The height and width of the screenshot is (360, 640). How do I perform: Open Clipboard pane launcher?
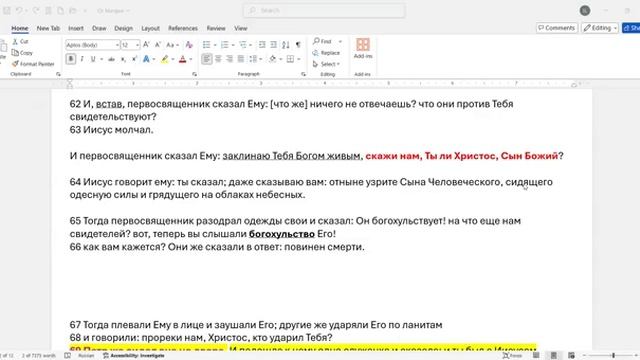pos(58,74)
